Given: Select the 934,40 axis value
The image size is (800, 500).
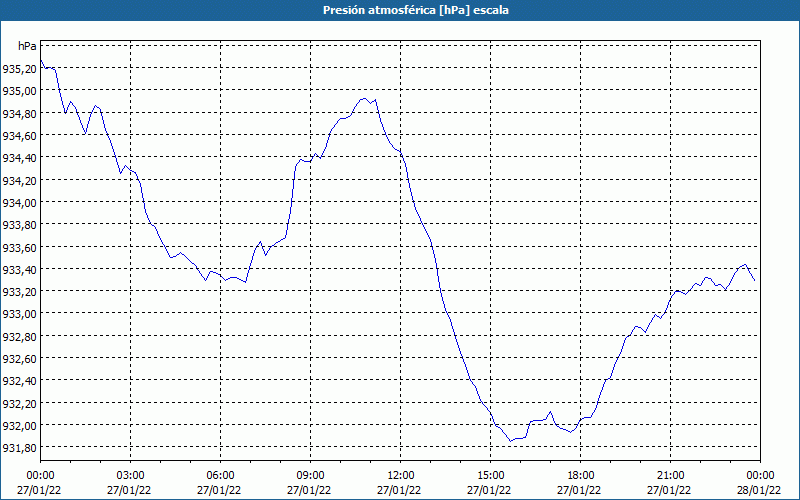Looking at the screenshot, I should [19, 158].
